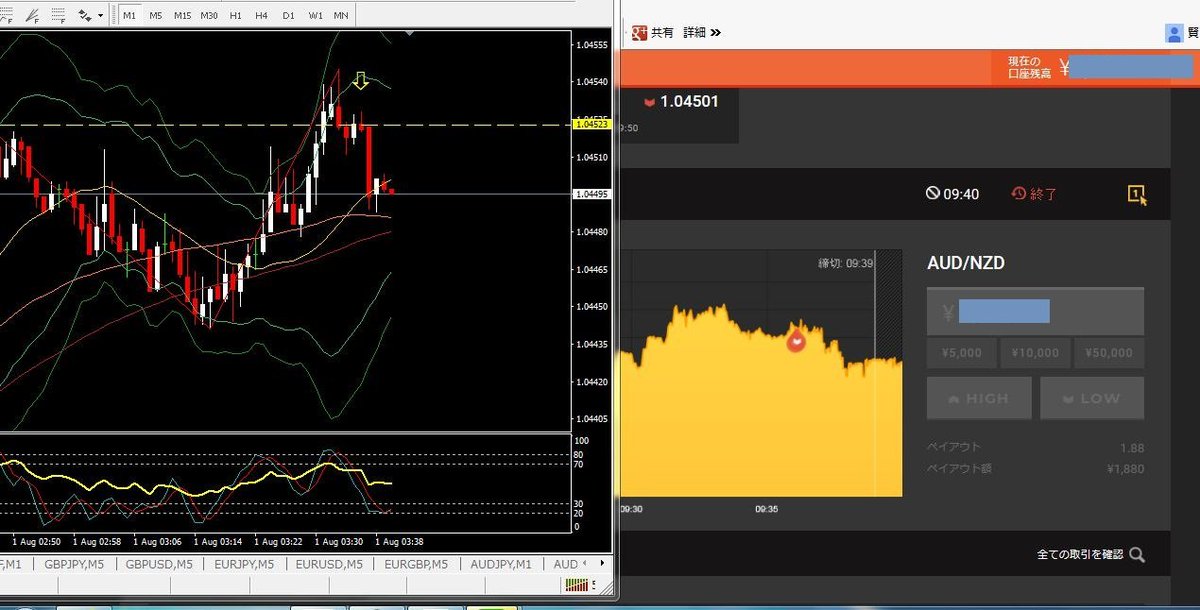Screen dimensions: 1200x610
Task: Open the EURGBP,M5 chart tab
Action: point(418,564)
